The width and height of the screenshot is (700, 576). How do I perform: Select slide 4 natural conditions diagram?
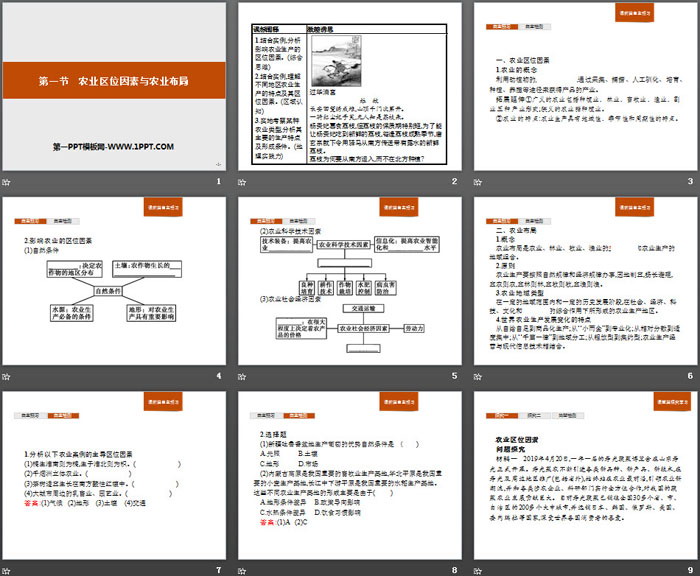(x=114, y=281)
